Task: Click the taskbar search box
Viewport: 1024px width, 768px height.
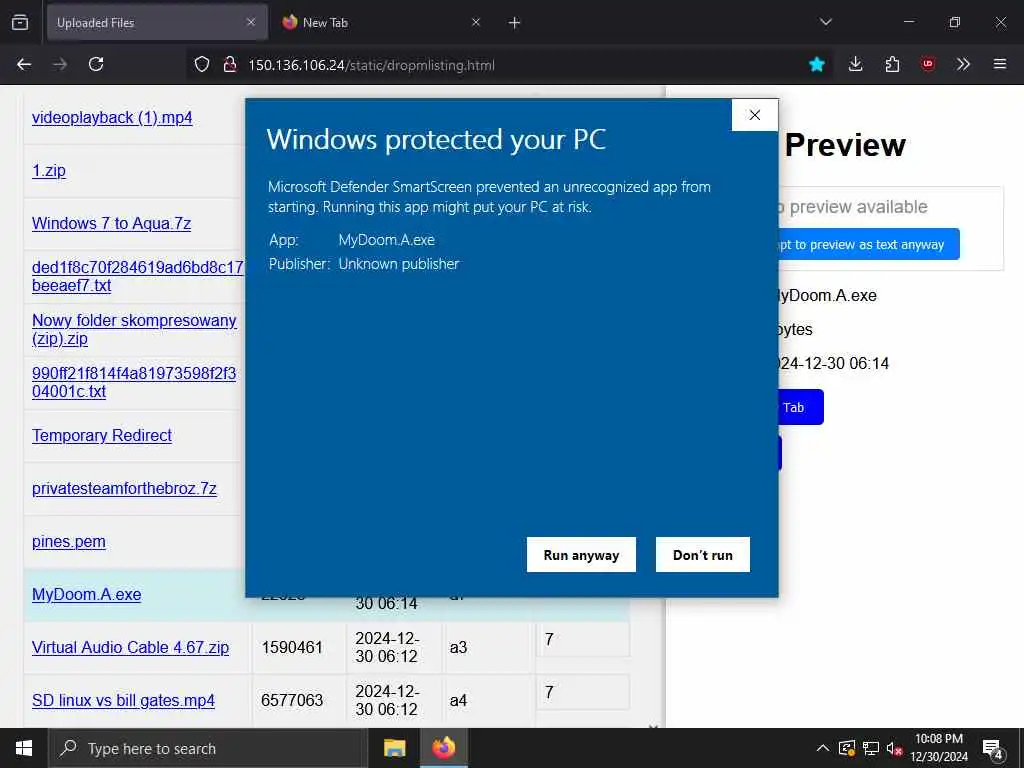Action: (208, 748)
